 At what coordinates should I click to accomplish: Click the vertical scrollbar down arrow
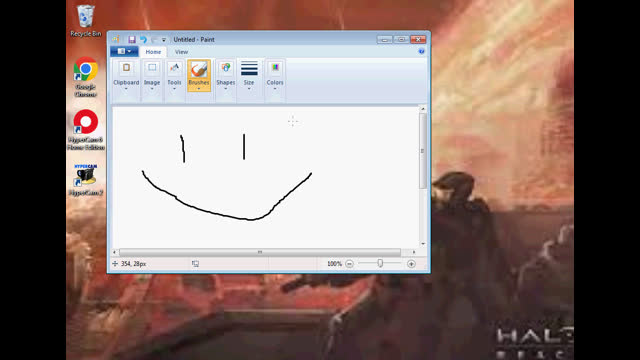(423, 244)
